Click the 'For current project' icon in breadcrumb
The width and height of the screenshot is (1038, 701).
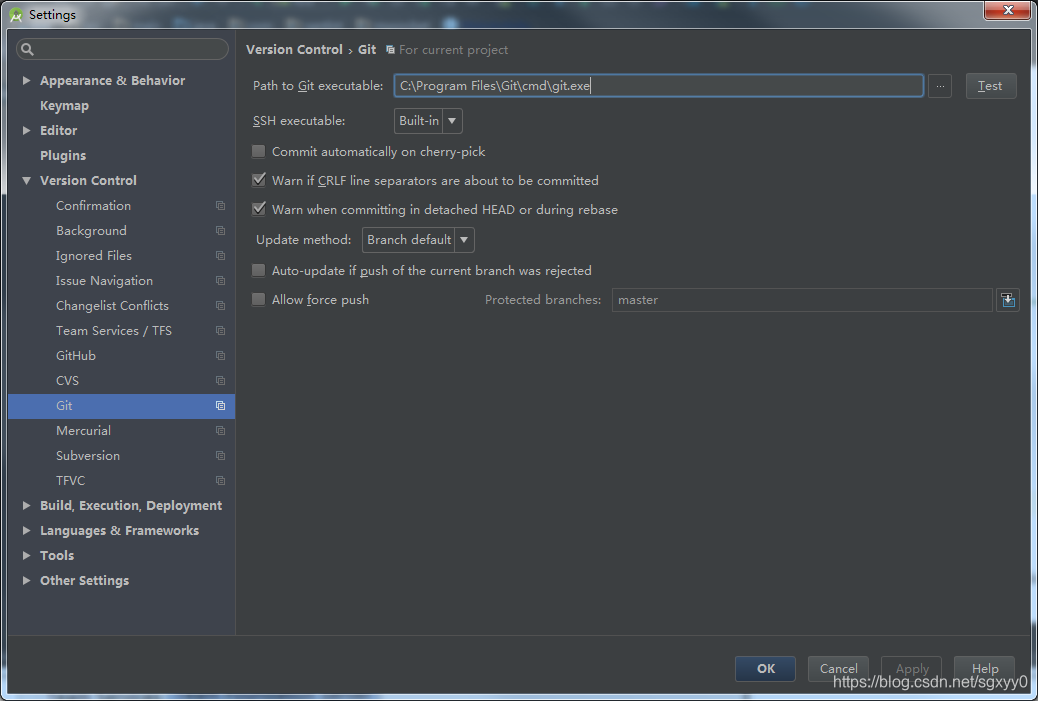pyautogui.click(x=390, y=50)
